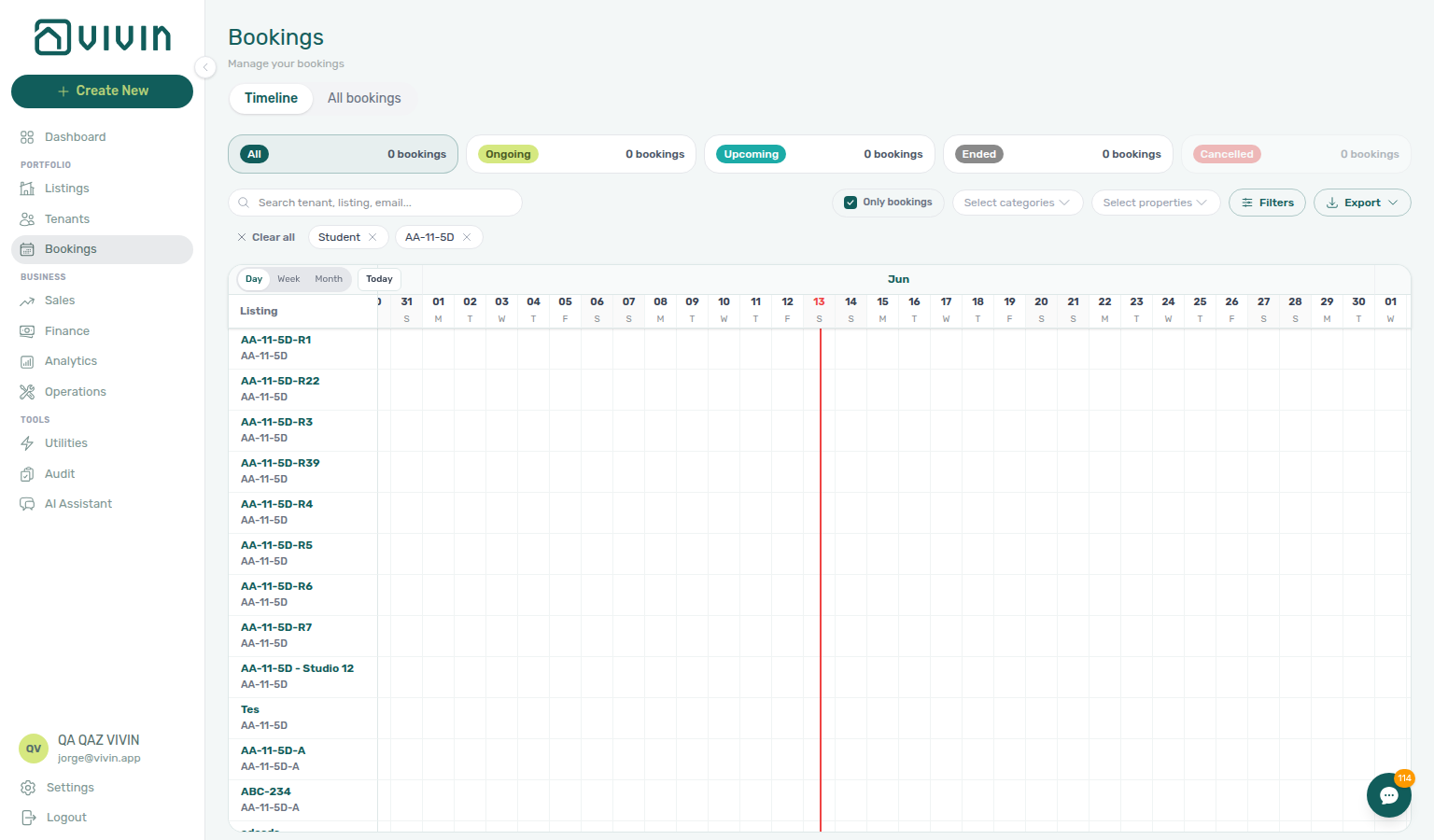Screen dimensions: 1434x840
Task: Click the Export download icon
Action: click(1332, 203)
